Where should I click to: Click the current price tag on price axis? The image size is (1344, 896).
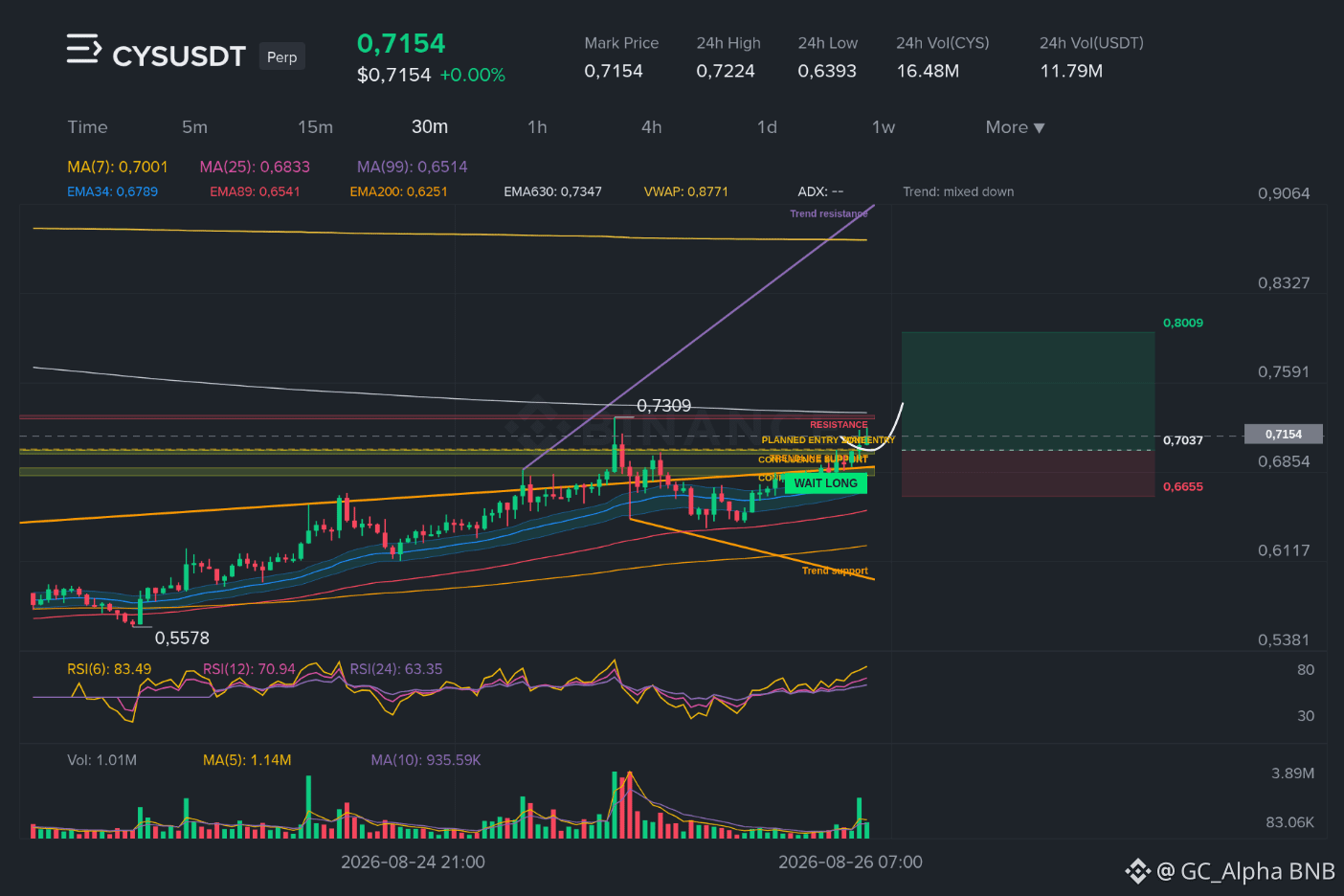click(x=1283, y=434)
